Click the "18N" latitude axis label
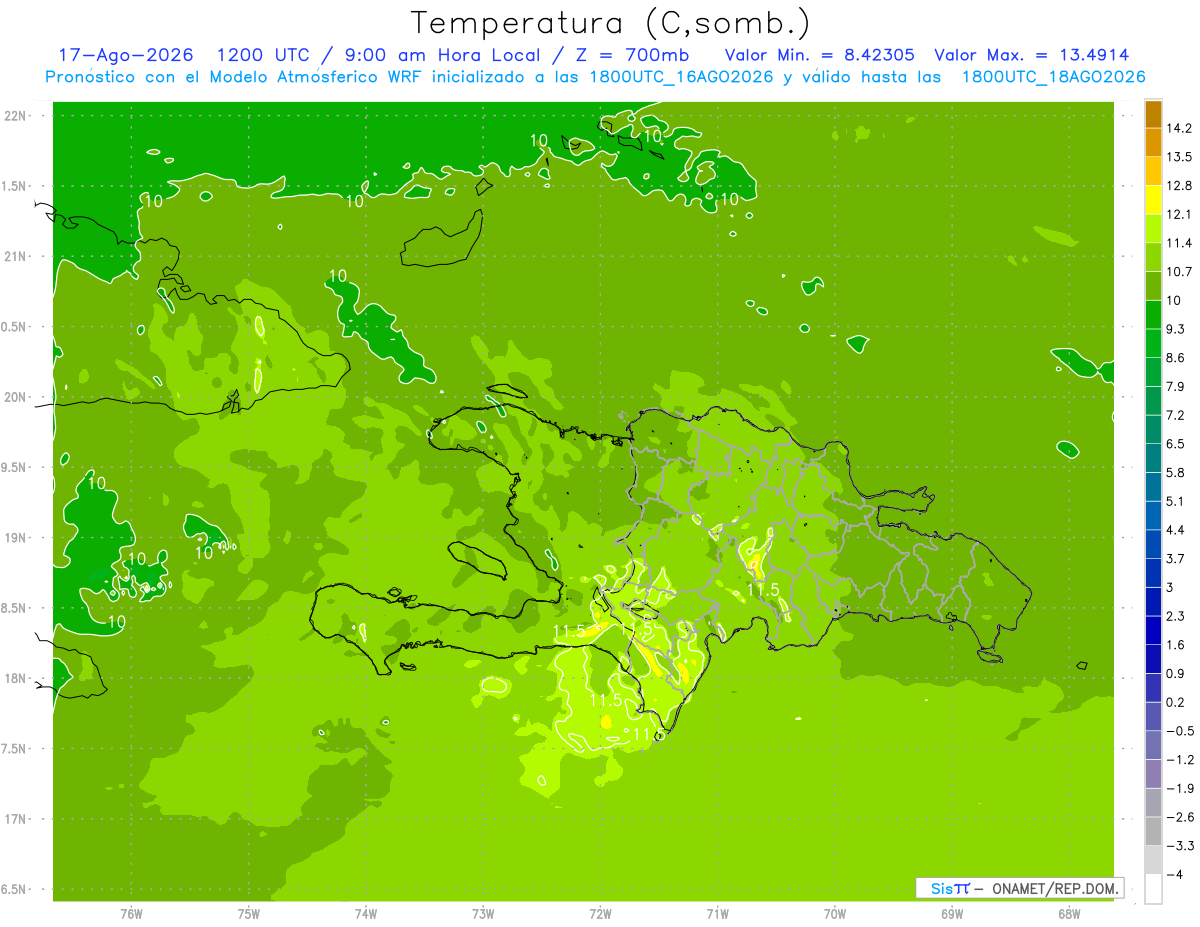 point(16,678)
